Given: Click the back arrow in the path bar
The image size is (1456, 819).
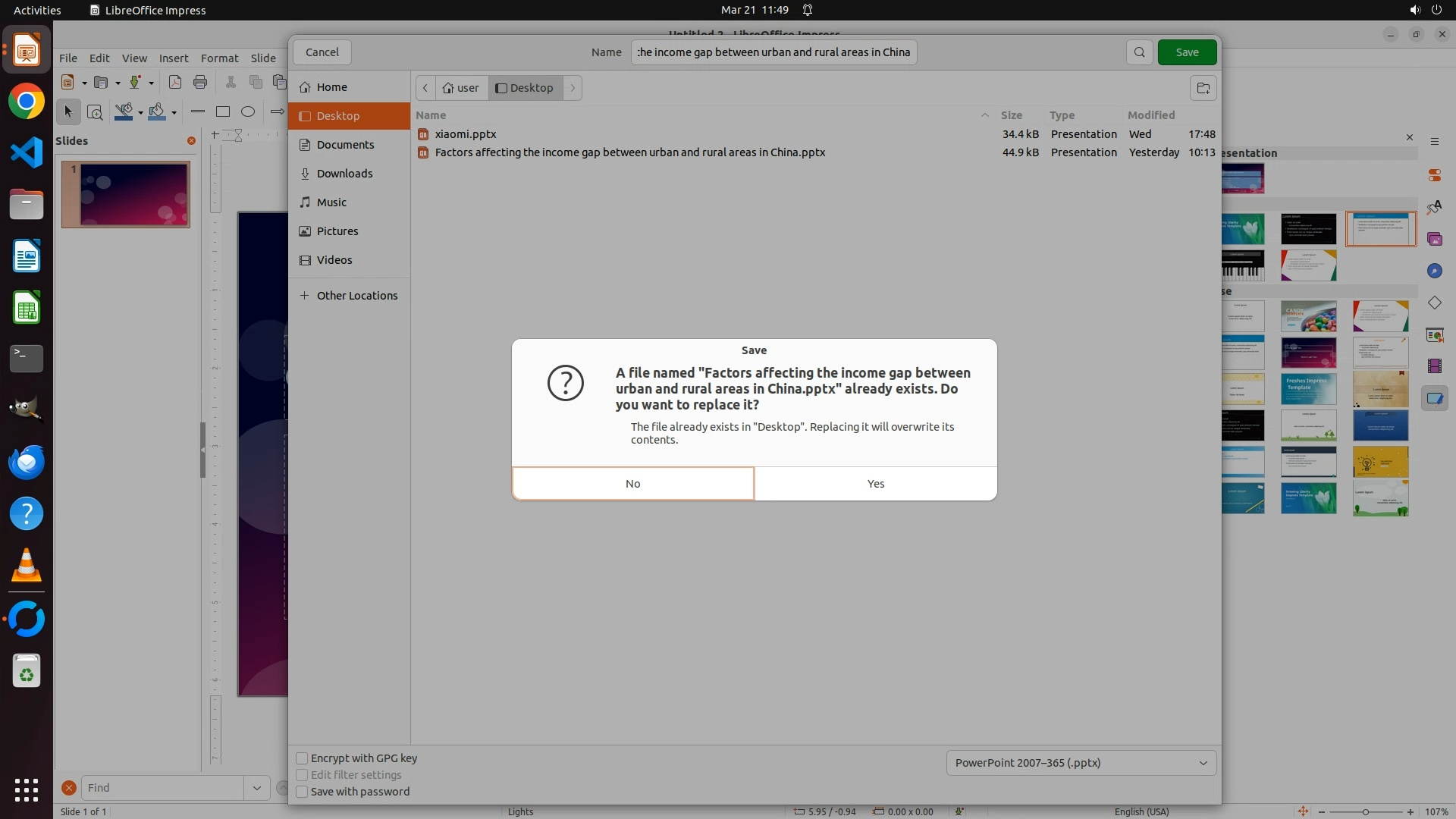Looking at the screenshot, I should [x=425, y=88].
